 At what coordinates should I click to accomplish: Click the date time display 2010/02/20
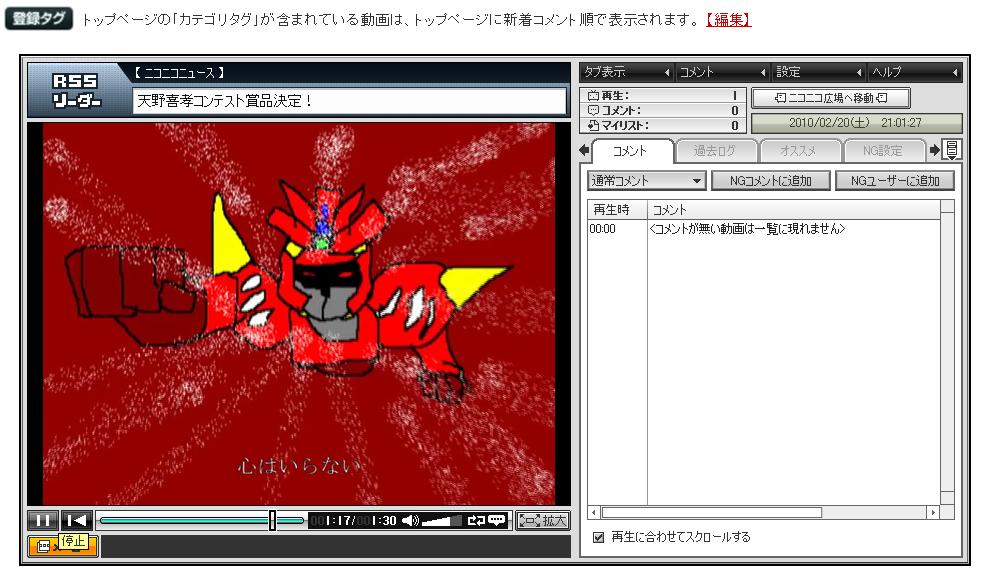coord(856,123)
